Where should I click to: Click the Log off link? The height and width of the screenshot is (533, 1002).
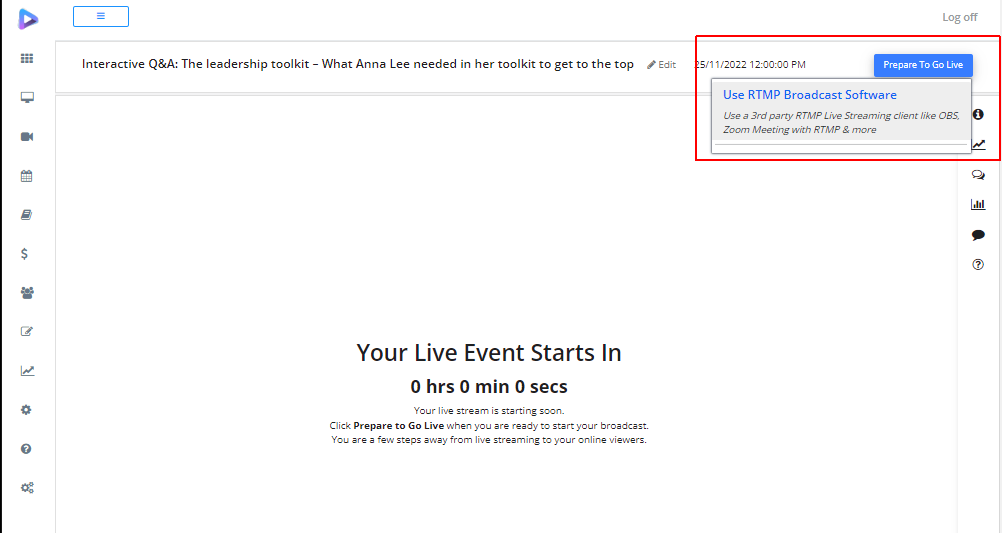(960, 17)
